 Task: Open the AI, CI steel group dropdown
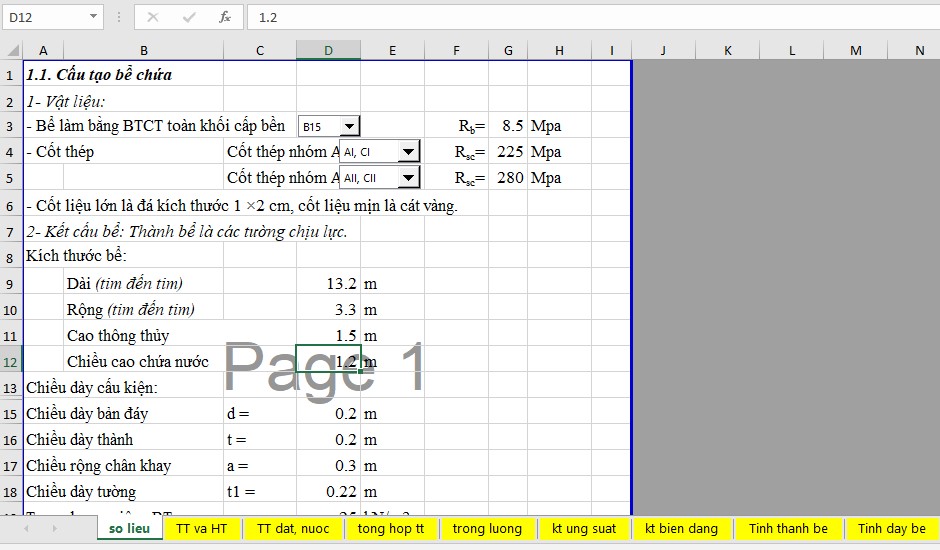click(x=407, y=152)
